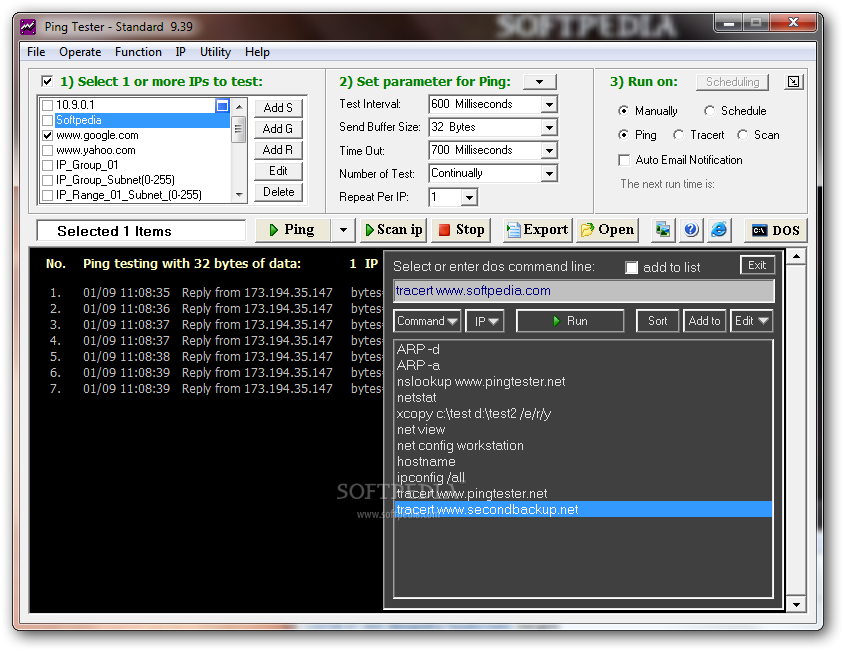Open the Command dropdown in DOS panel

[427, 321]
